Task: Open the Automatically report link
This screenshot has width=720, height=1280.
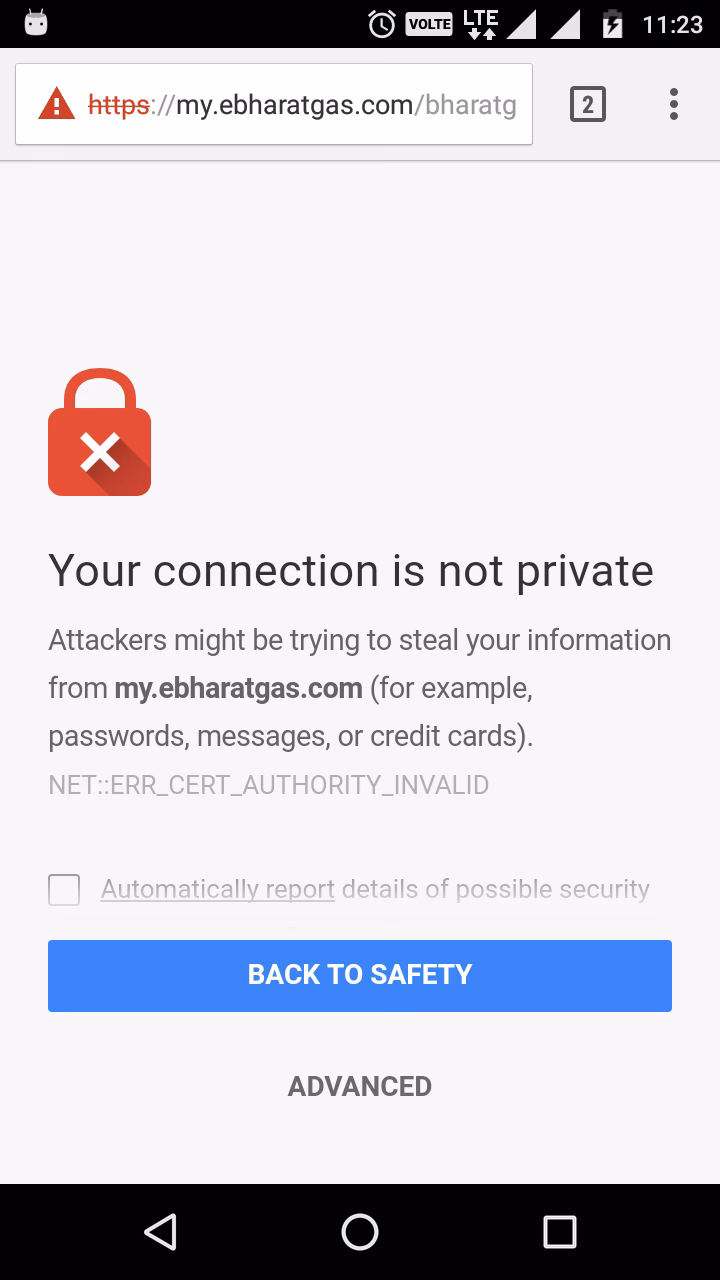Action: coord(216,889)
